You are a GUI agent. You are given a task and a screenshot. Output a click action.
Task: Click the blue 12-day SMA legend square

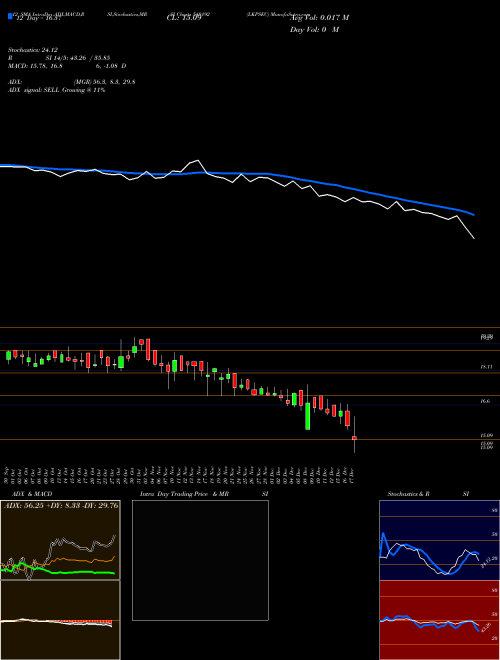10,16
